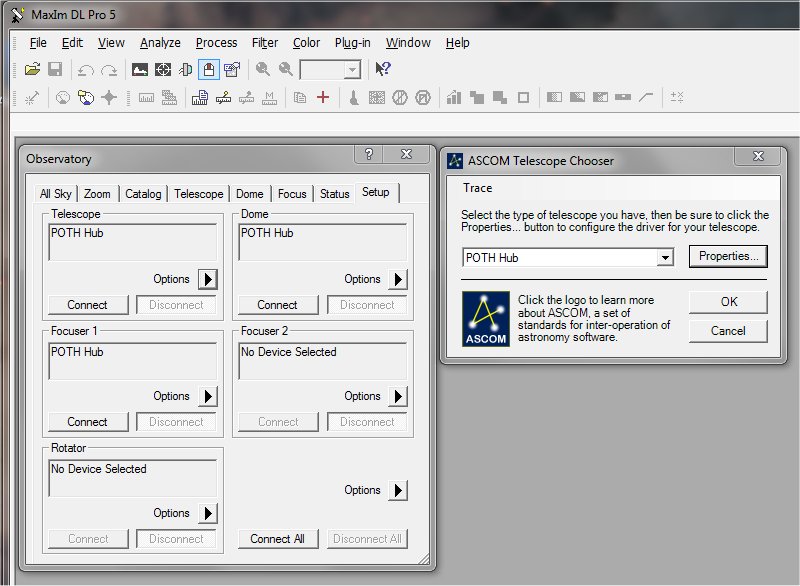The image size is (800, 586).
Task: Open a file with the folder icon
Action: 32,69
